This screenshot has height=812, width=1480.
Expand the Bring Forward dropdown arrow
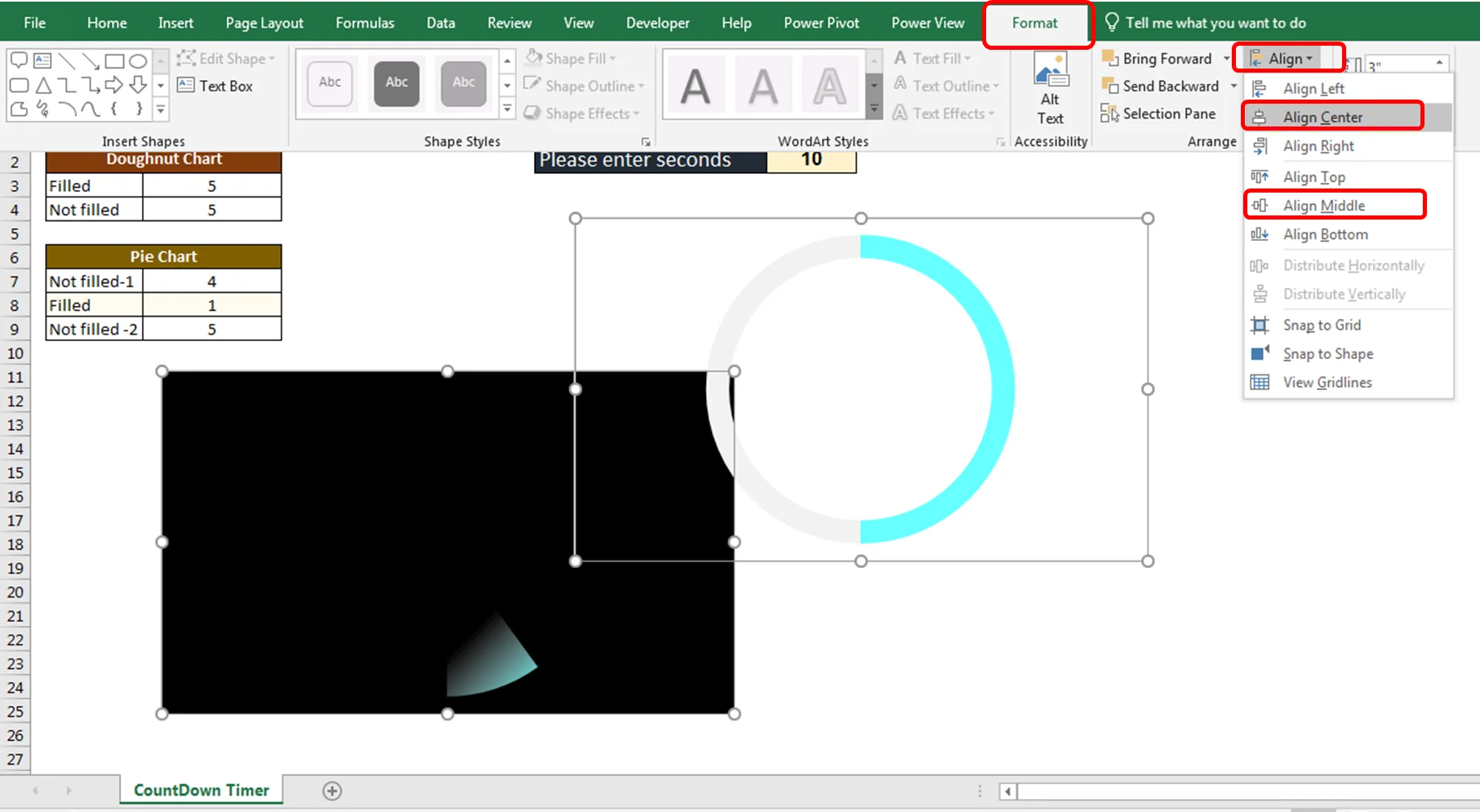click(1226, 59)
